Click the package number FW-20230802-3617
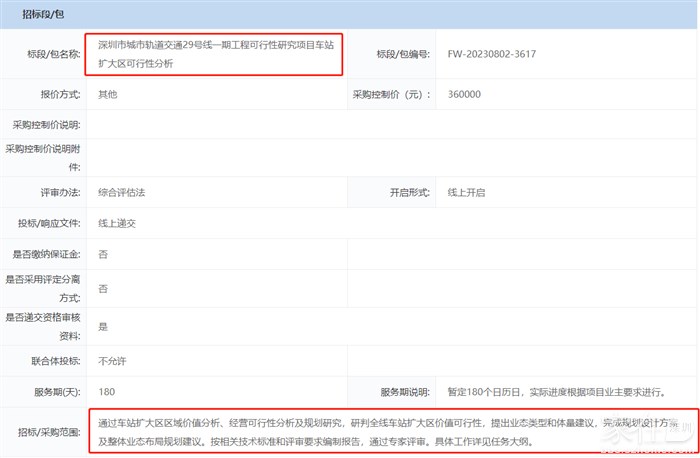The image size is (700, 458). pyautogui.click(x=492, y=54)
